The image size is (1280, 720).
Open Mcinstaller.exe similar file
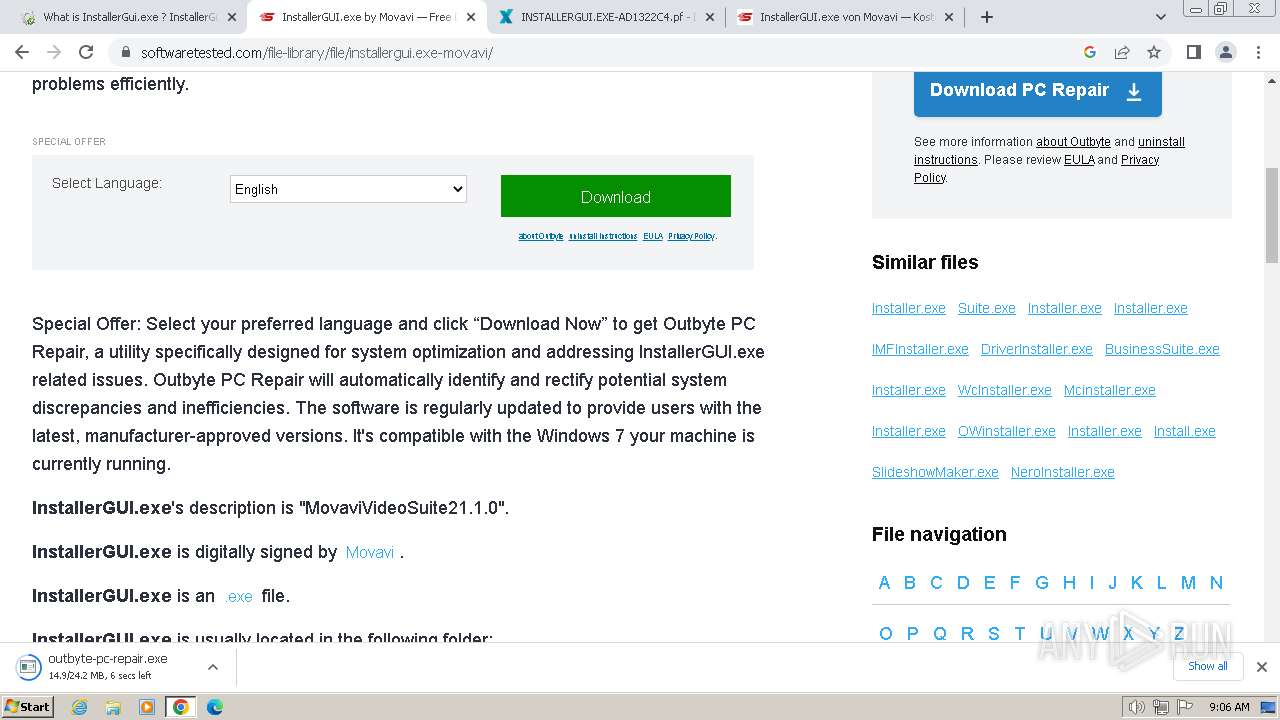1110,390
